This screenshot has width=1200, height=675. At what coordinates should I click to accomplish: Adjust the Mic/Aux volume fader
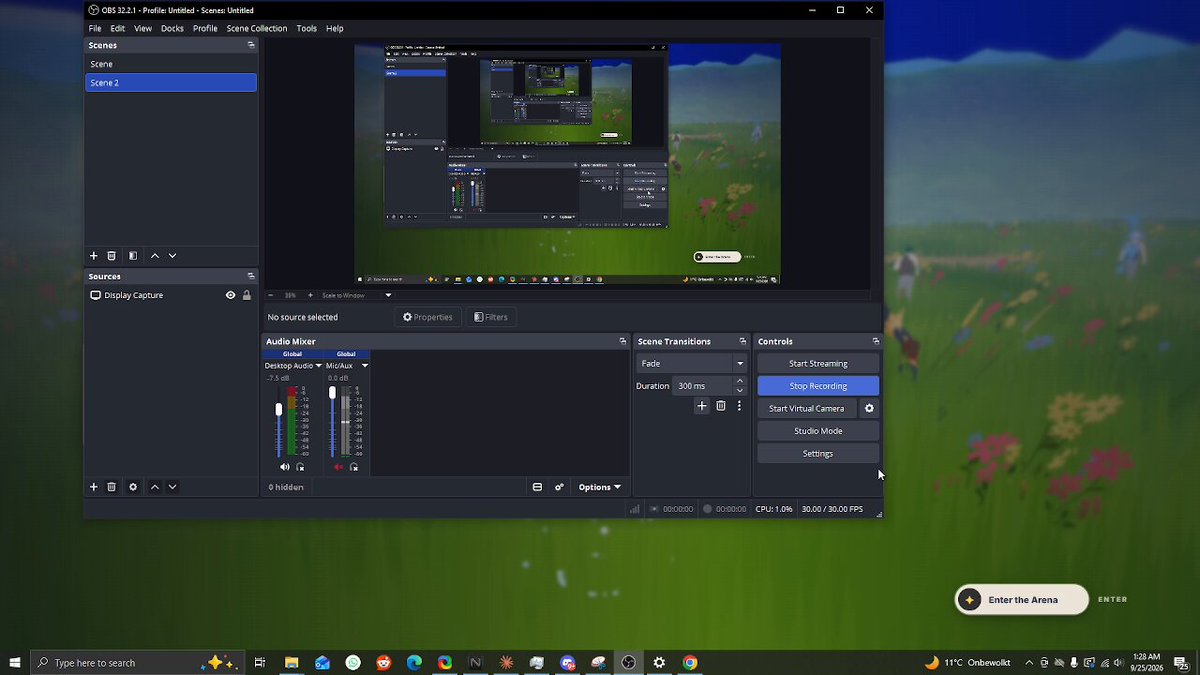click(333, 393)
